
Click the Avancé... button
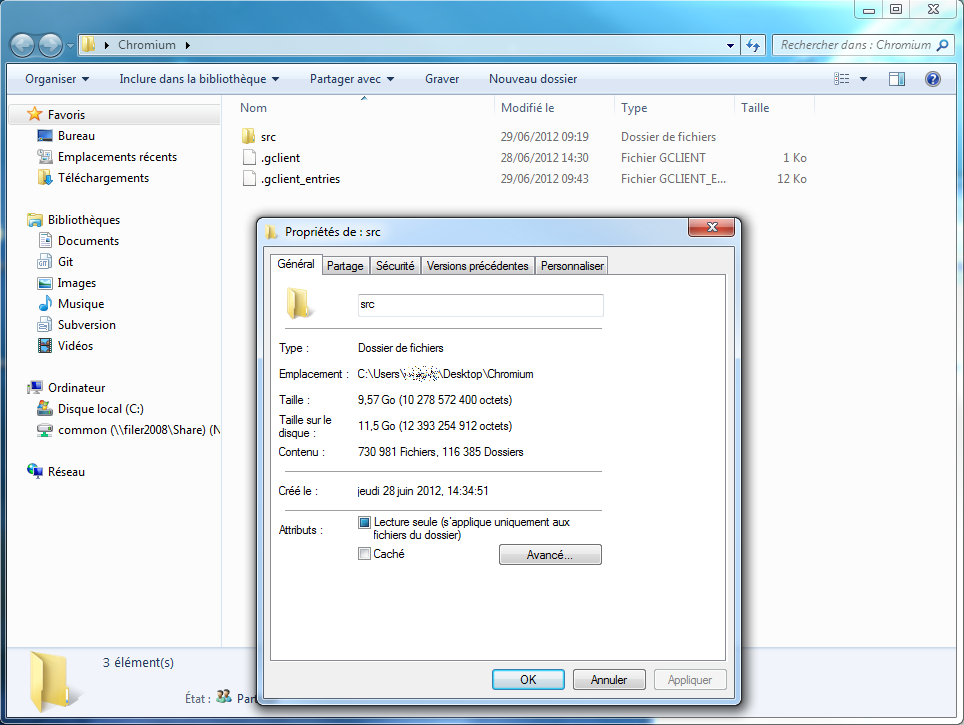tap(550, 555)
